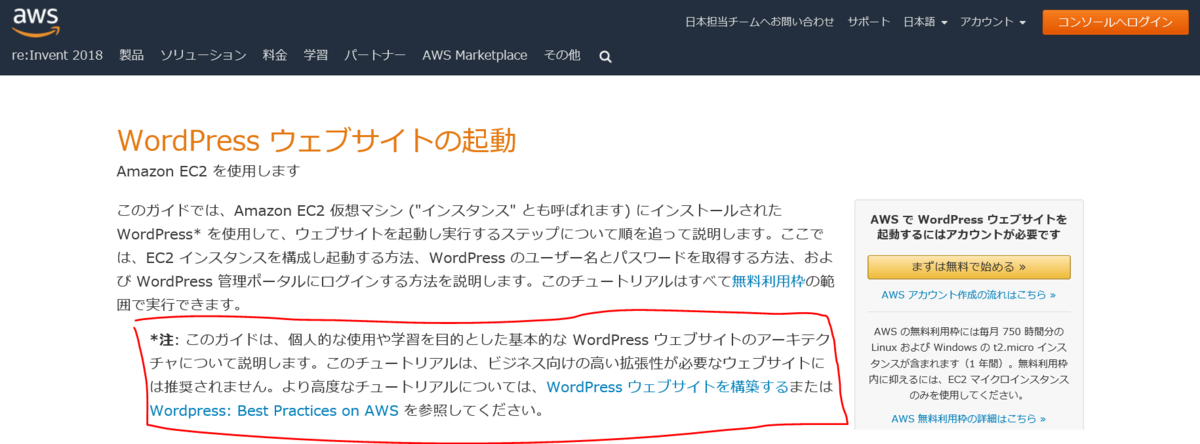Open the その他 menu
Image resolution: width=1200 pixels, height=444 pixels.
(x=562, y=55)
